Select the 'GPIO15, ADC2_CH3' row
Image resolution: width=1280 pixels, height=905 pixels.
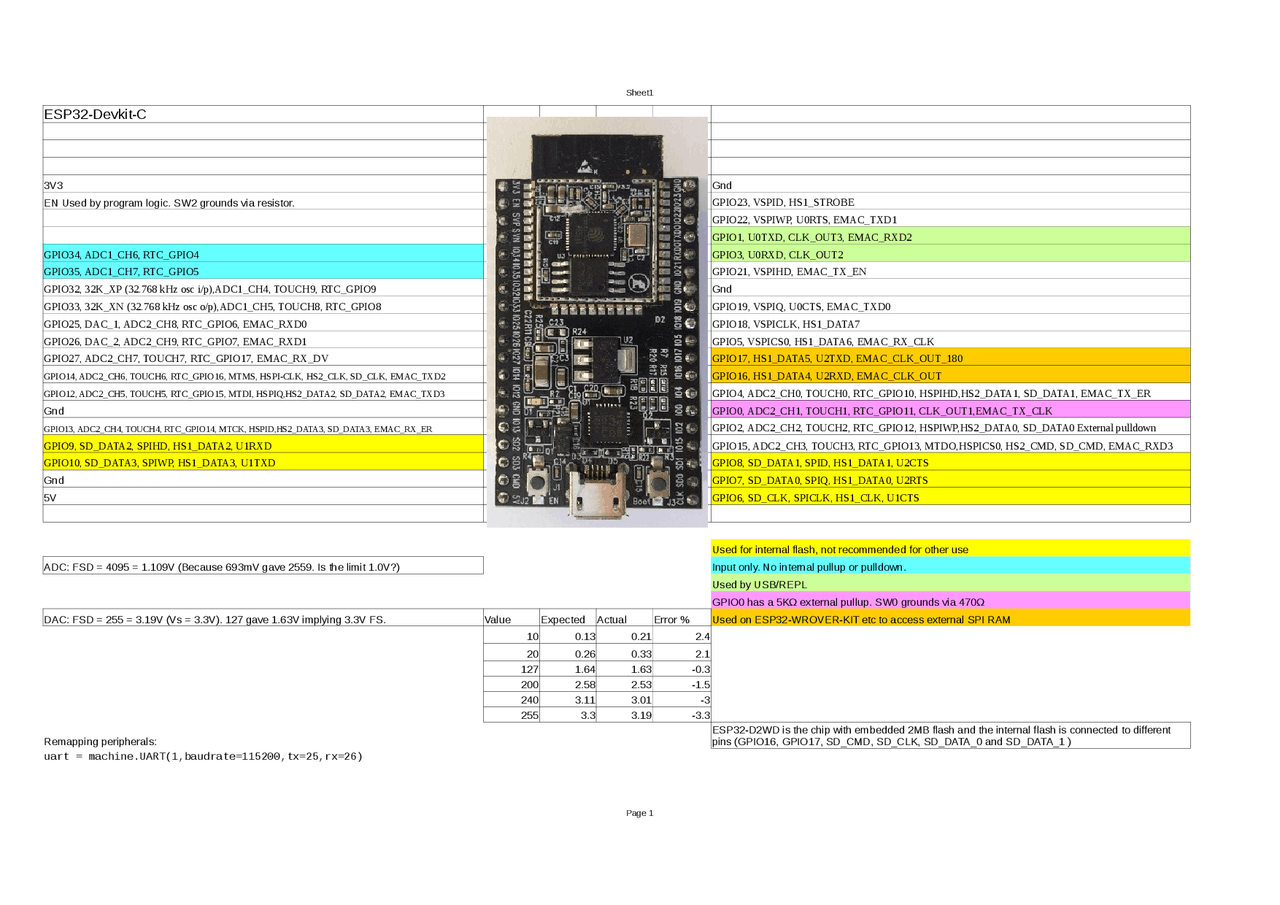click(950, 445)
